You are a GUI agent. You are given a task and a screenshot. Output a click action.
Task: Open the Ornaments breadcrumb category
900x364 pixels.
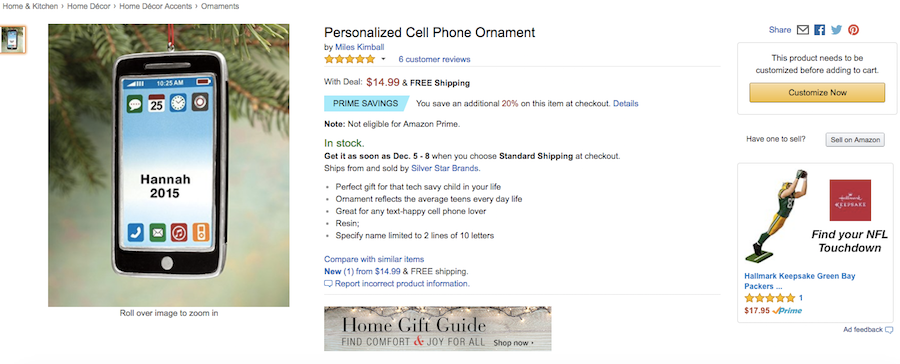coord(220,6)
